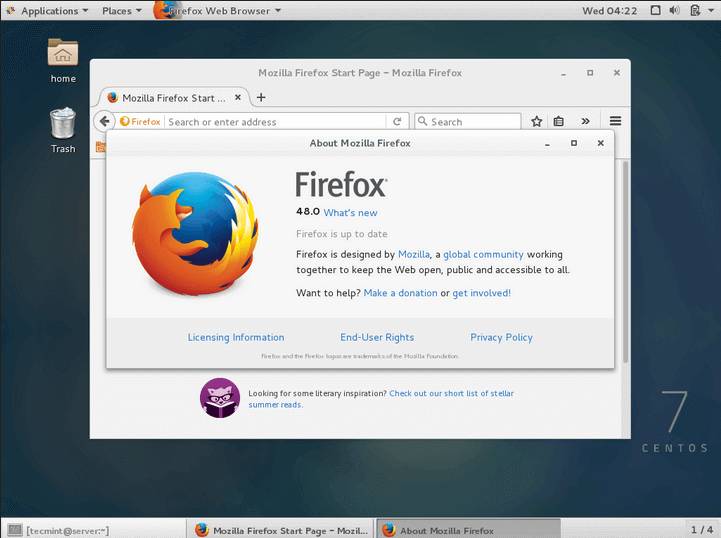This screenshot has height=538, width=721.
Task: Click the large Firefox logo in About dialog
Action: [x=195, y=233]
